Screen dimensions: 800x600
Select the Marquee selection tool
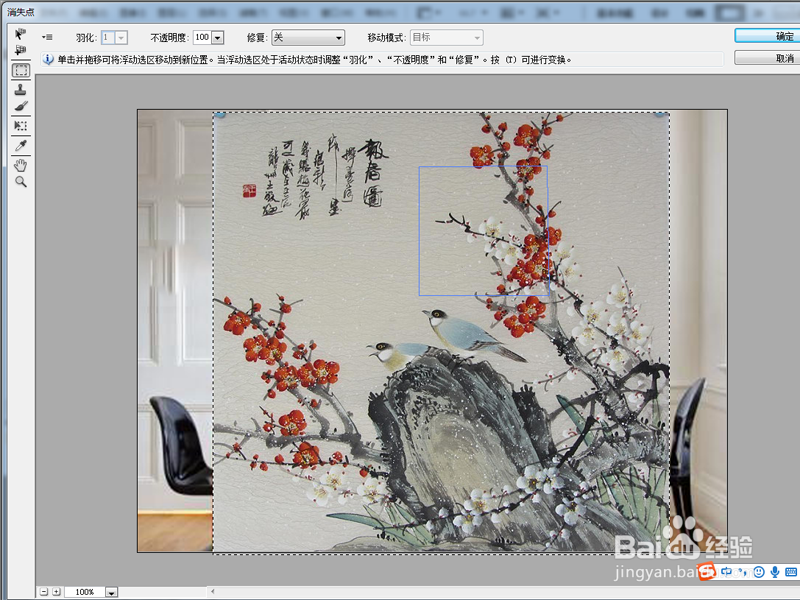click(21, 70)
